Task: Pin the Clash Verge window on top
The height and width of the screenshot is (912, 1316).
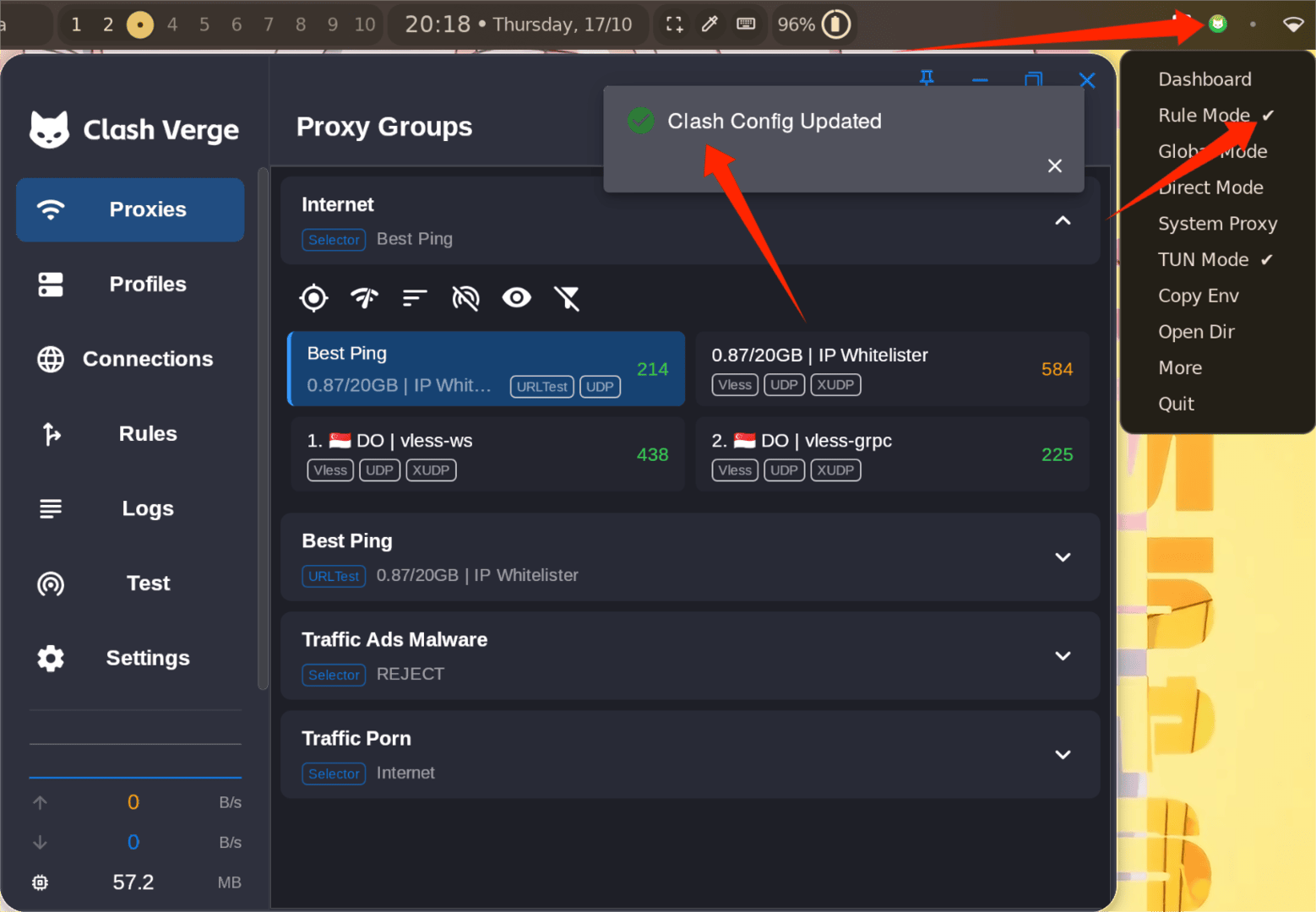Action: click(x=927, y=79)
